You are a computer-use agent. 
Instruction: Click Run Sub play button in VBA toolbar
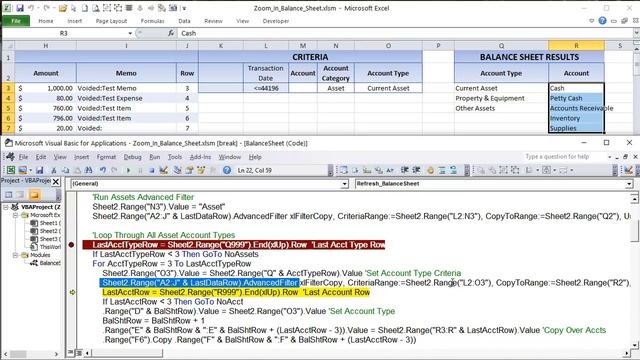pyautogui.click(x=129, y=170)
